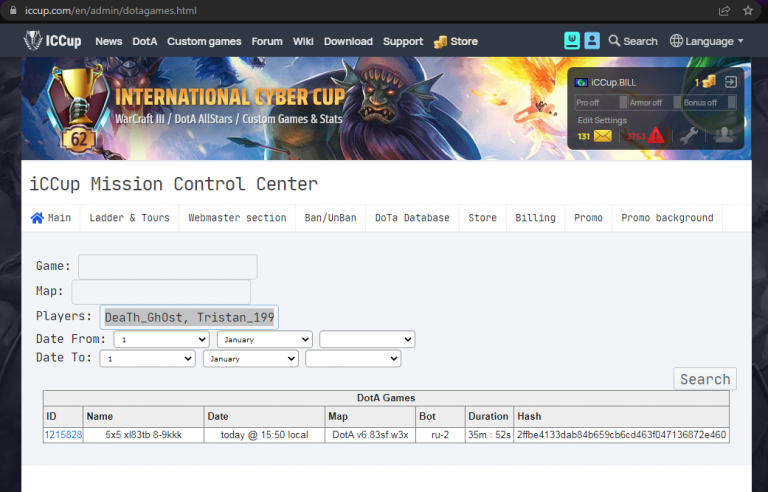This screenshot has width=768, height=492.
Task: Switch to DoTa Database tab
Action: [412, 218]
